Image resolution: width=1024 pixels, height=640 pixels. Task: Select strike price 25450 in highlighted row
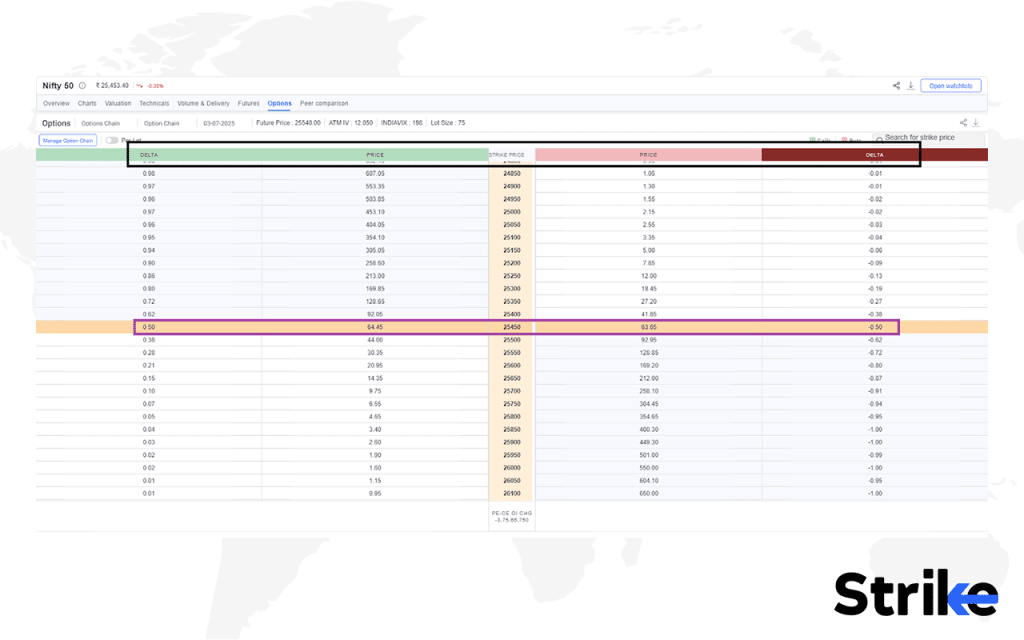pyautogui.click(x=512, y=327)
